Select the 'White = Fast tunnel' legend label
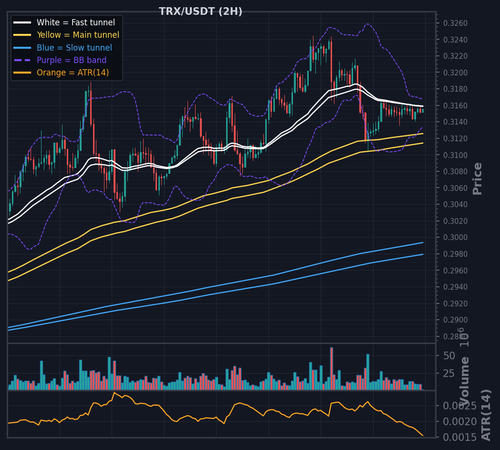 tap(76, 22)
